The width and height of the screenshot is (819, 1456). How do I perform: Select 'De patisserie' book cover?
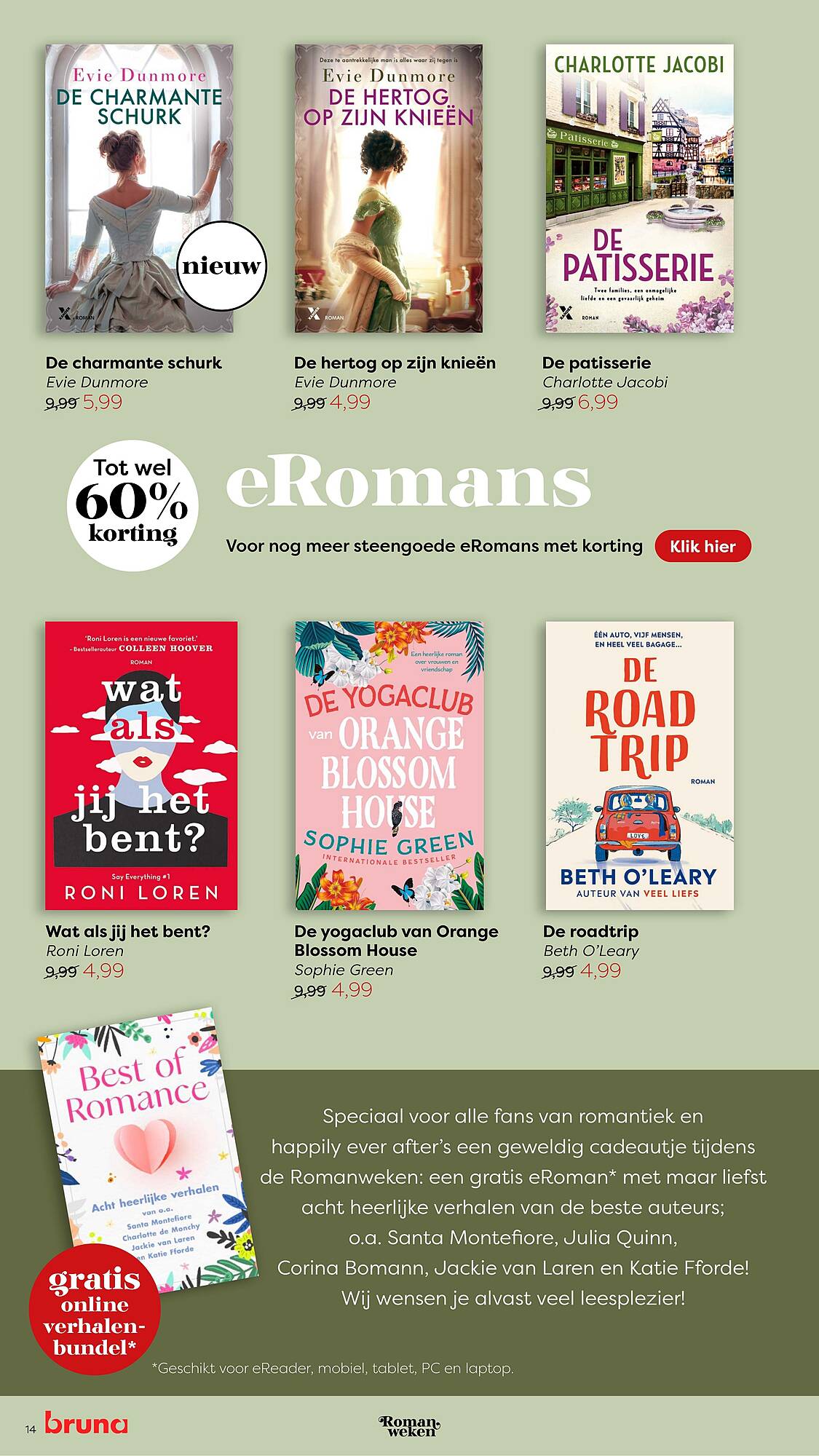pyautogui.click(x=639, y=189)
